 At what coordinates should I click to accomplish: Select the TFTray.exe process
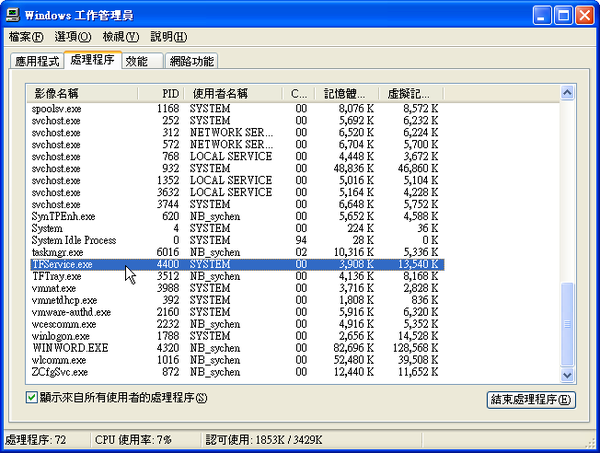[x=237, y=276]
